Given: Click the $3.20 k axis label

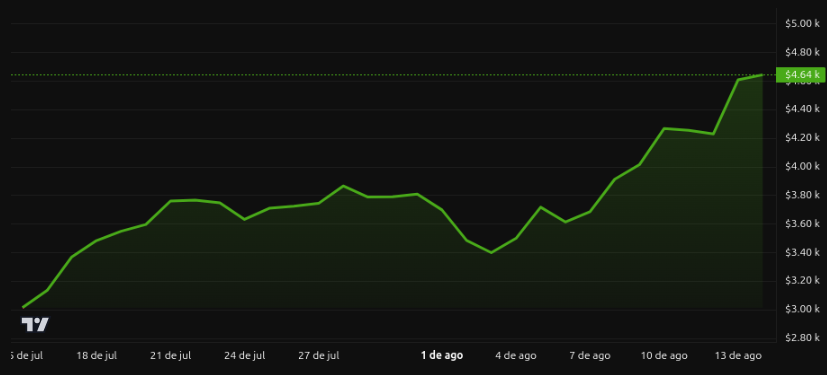Looking at the screenshot, I should click(802, 281).
